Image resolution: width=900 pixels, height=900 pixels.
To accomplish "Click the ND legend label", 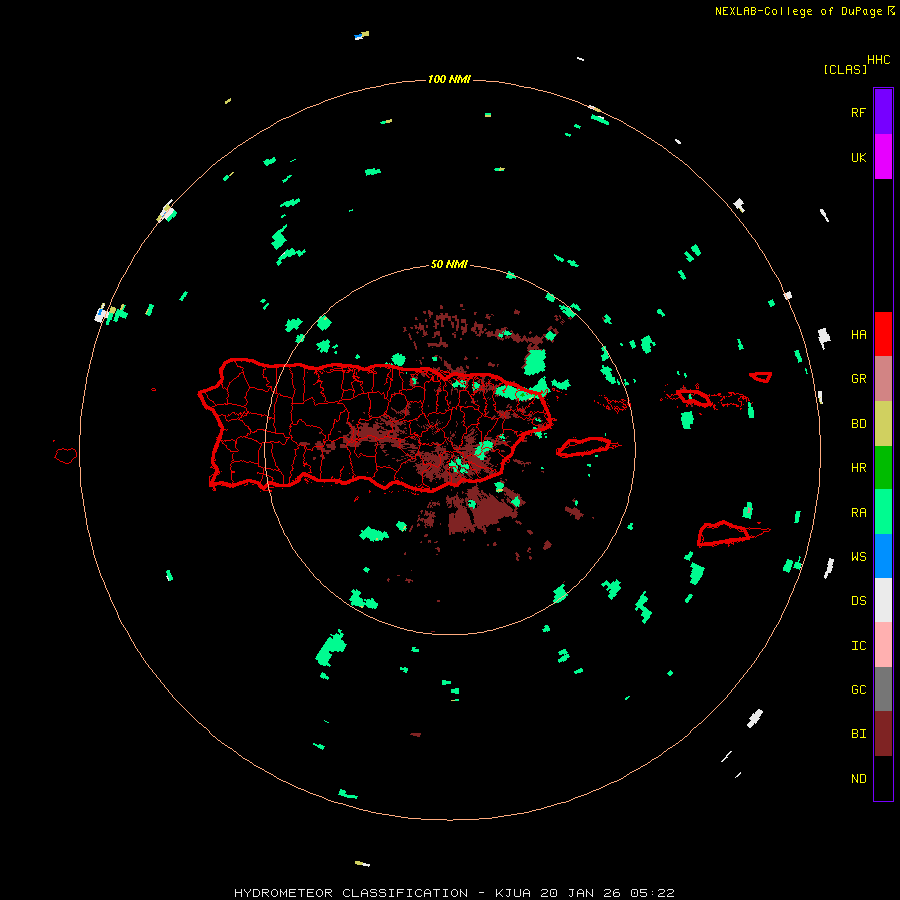I will 859,779.
